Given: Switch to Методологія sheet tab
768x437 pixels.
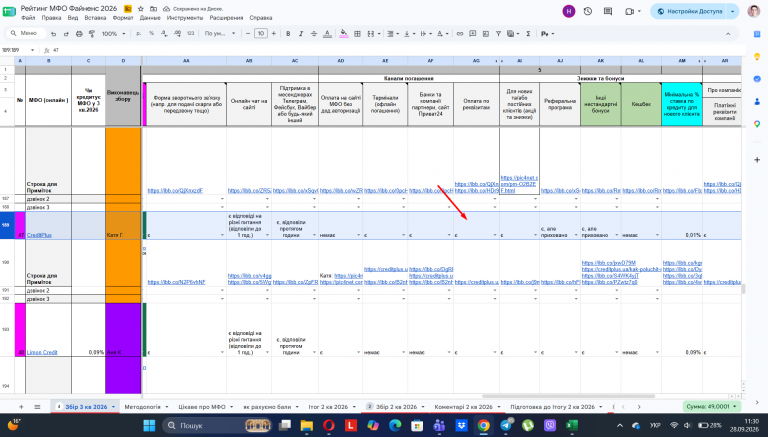Looking at the screenshot, I should coord(143,407).
